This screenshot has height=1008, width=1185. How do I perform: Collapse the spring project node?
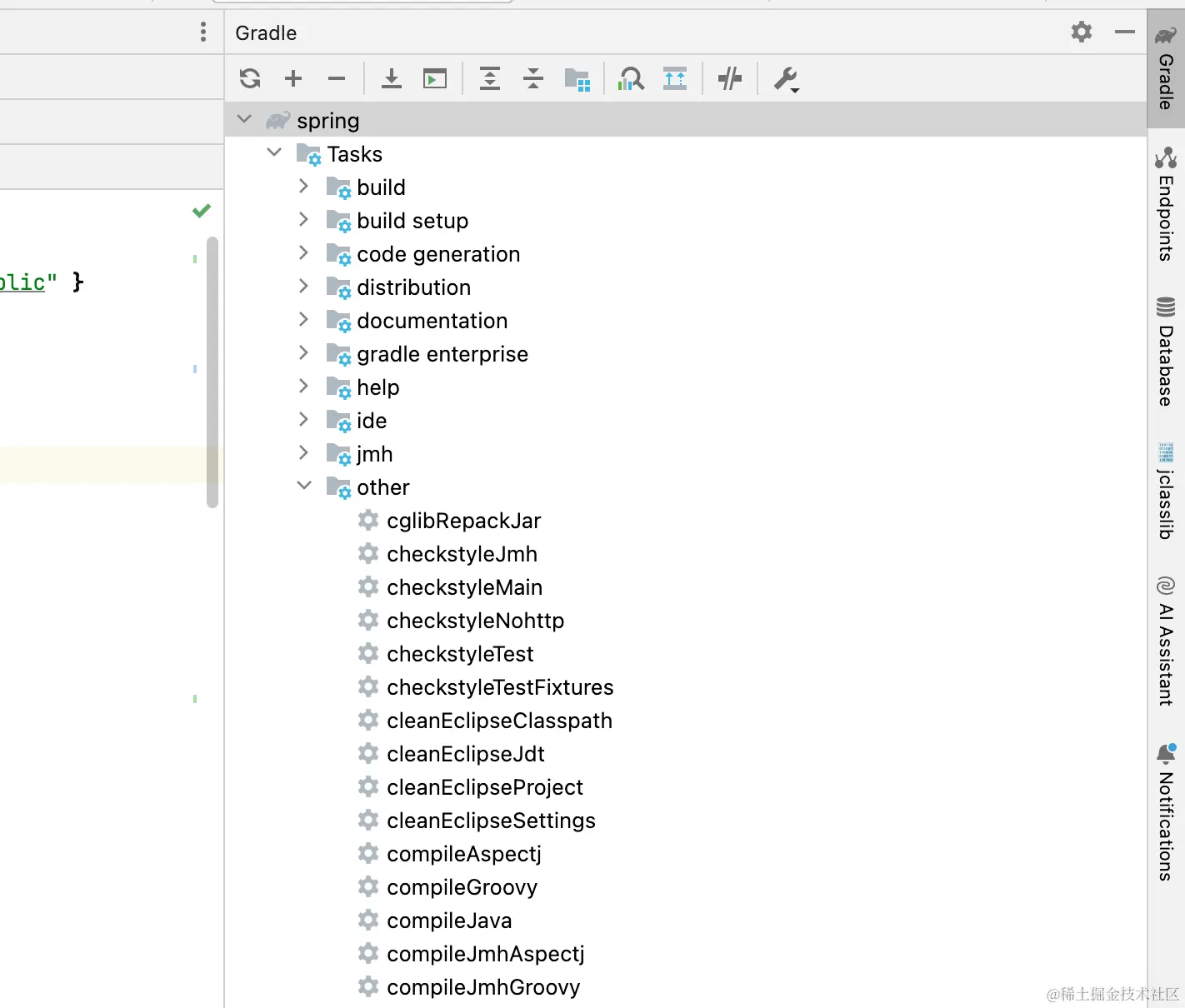244,119
